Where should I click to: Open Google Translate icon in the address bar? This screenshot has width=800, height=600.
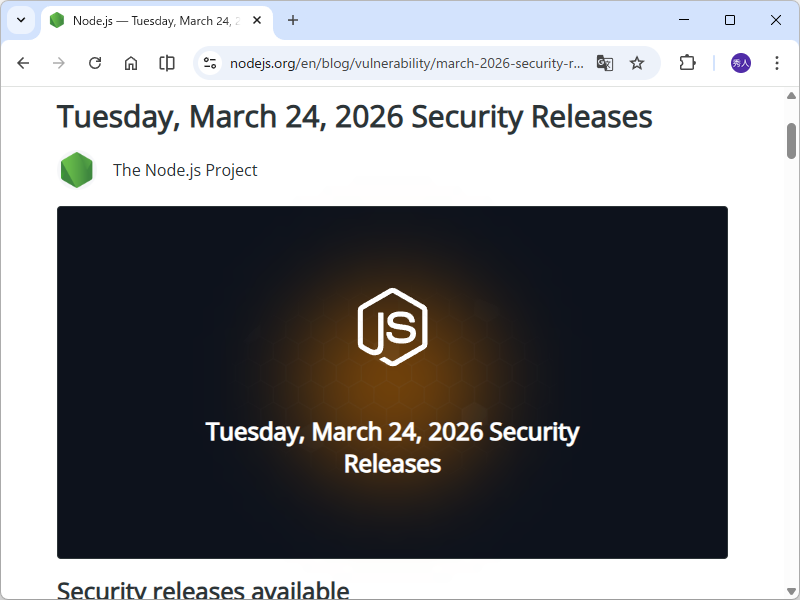click(605, 62)
